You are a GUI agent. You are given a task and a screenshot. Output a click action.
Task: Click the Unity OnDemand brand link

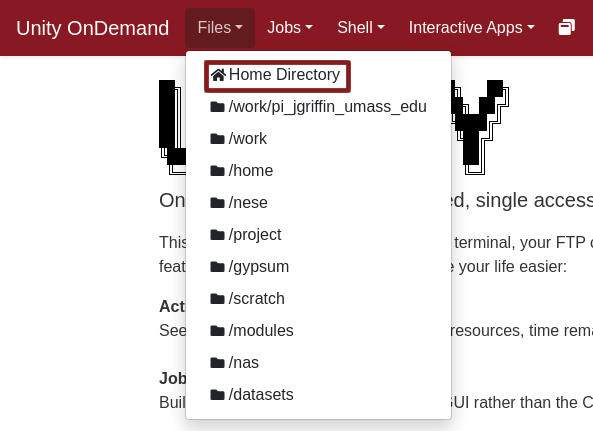(x=92, y=28)
